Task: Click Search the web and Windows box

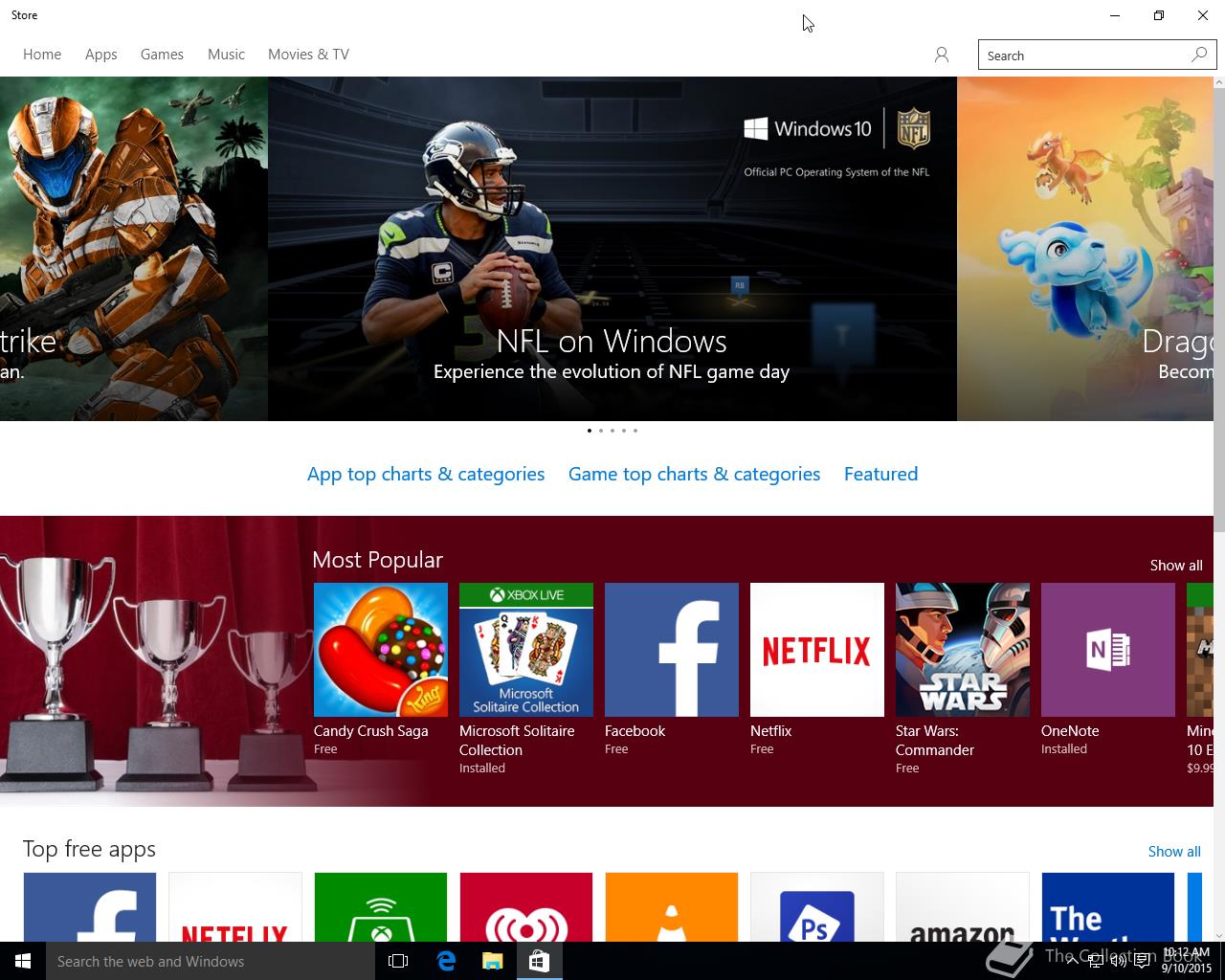Action: point(211,961)
